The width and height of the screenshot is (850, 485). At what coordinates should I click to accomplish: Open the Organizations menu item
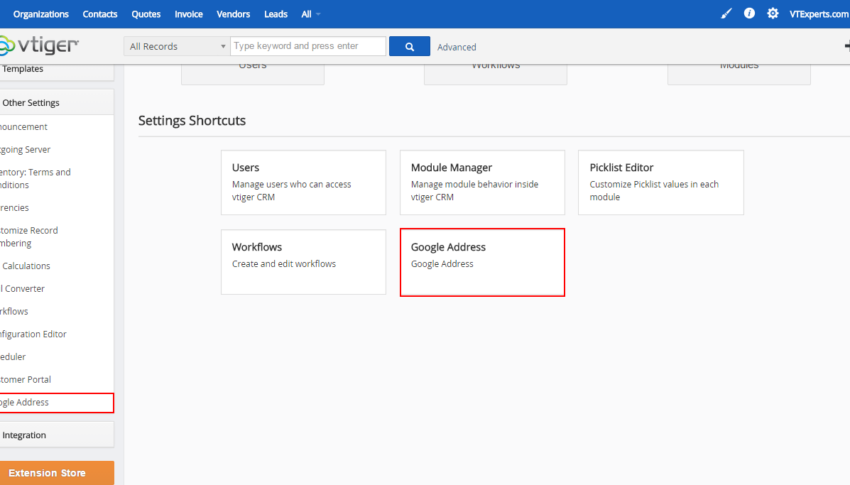pyautogui.click(x=41, y=14)
